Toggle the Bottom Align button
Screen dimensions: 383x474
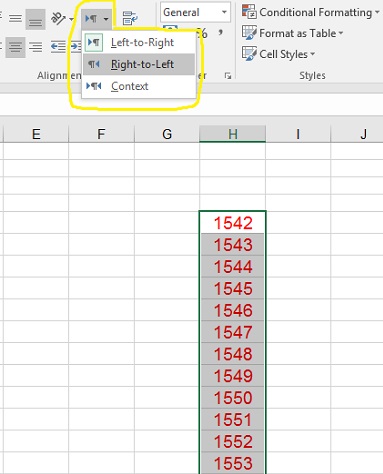[35, 19]
